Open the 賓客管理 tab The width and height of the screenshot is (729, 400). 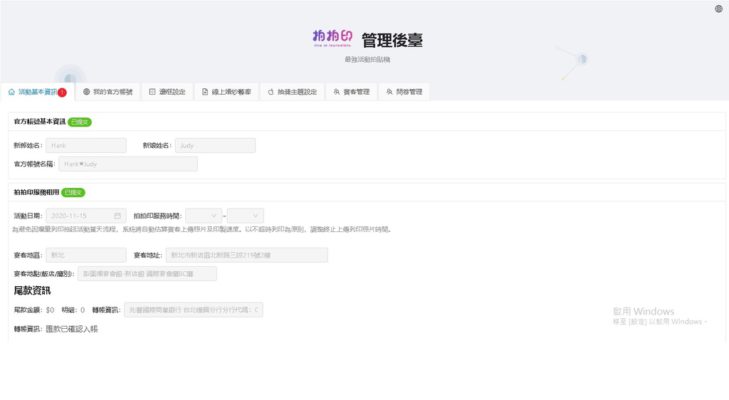tap(351, 92)
